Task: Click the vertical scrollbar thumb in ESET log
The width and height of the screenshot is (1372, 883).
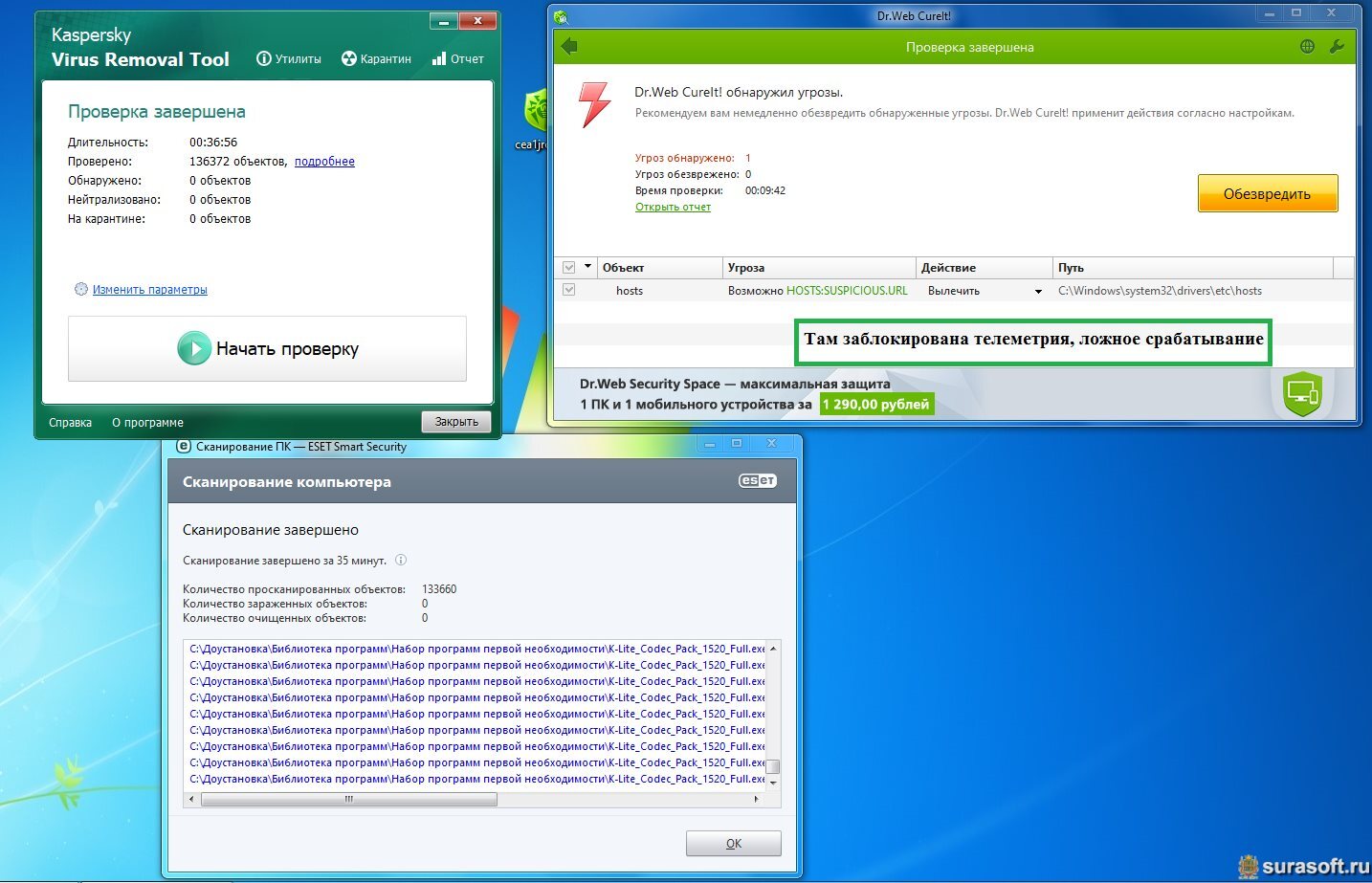Action: pyautogui.click(x=773, y=766)
